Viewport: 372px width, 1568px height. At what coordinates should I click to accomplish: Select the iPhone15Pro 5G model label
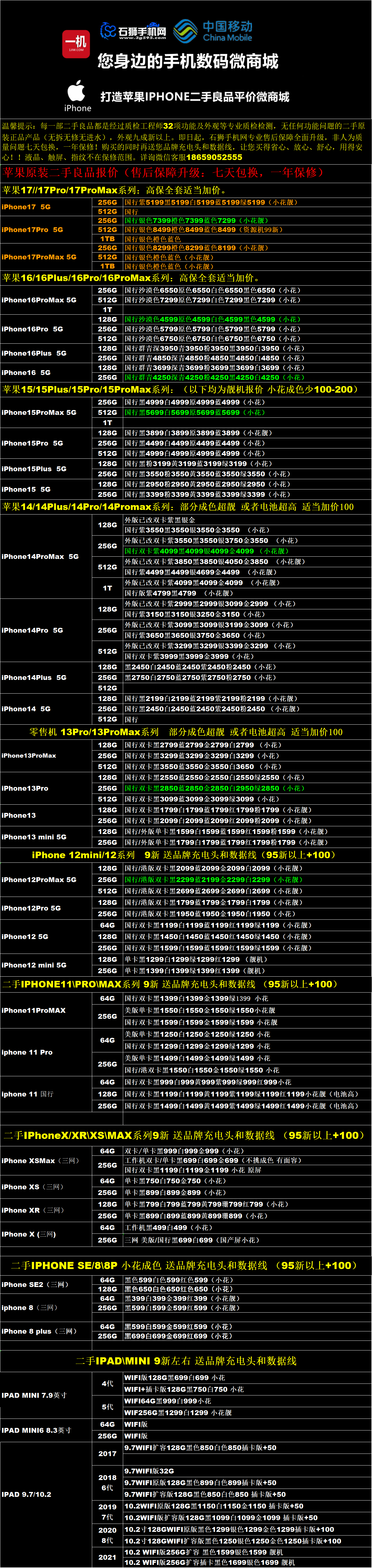(32, 443)
